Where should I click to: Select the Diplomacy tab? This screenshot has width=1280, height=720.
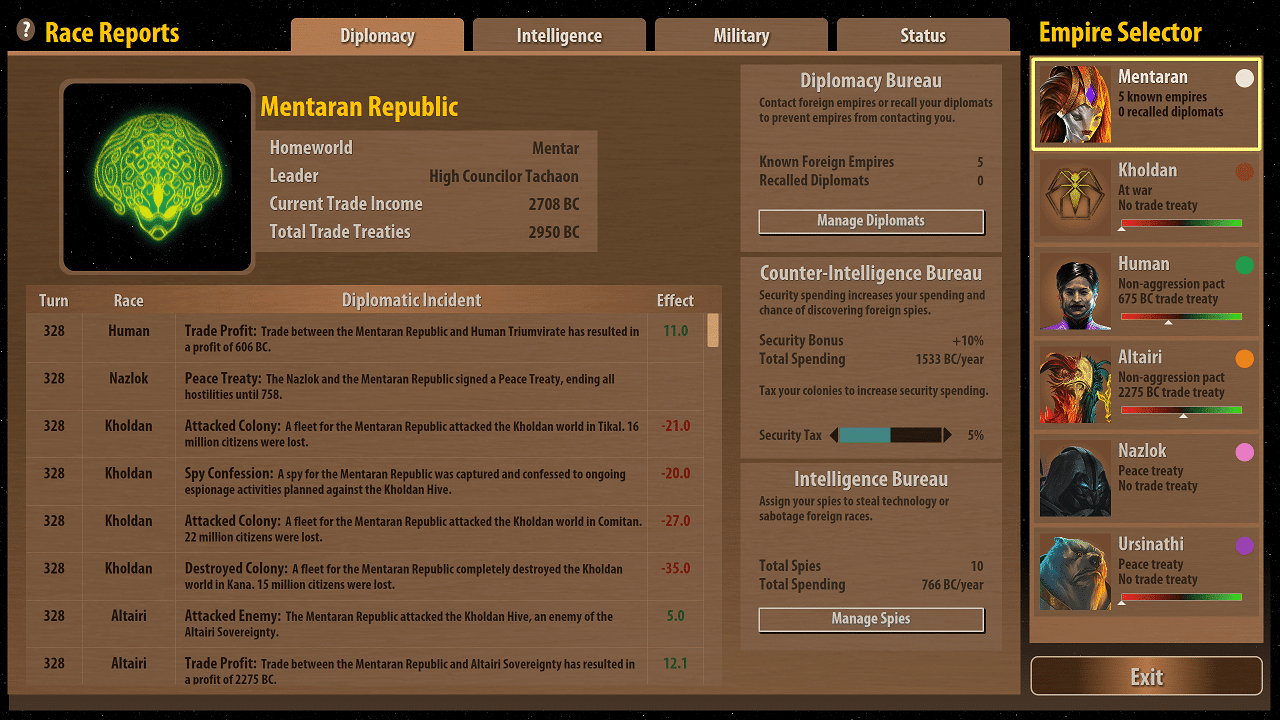tap(377, 34)
